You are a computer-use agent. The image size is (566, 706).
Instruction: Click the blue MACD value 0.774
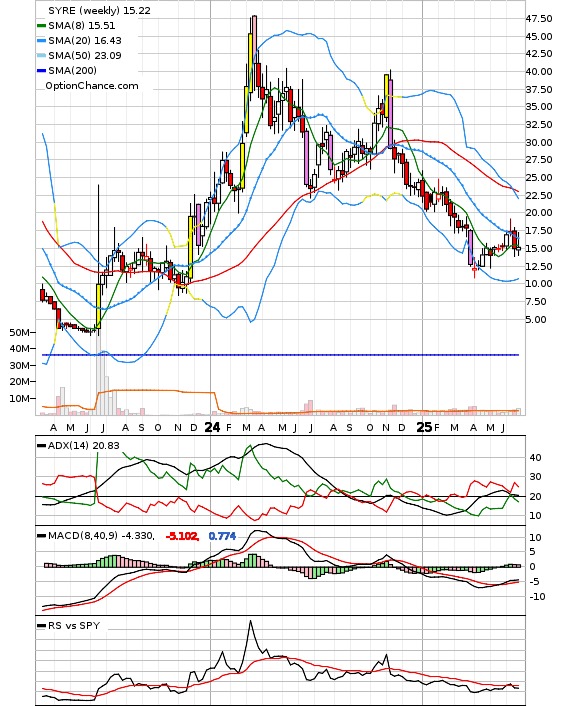[x=222, y=536]
